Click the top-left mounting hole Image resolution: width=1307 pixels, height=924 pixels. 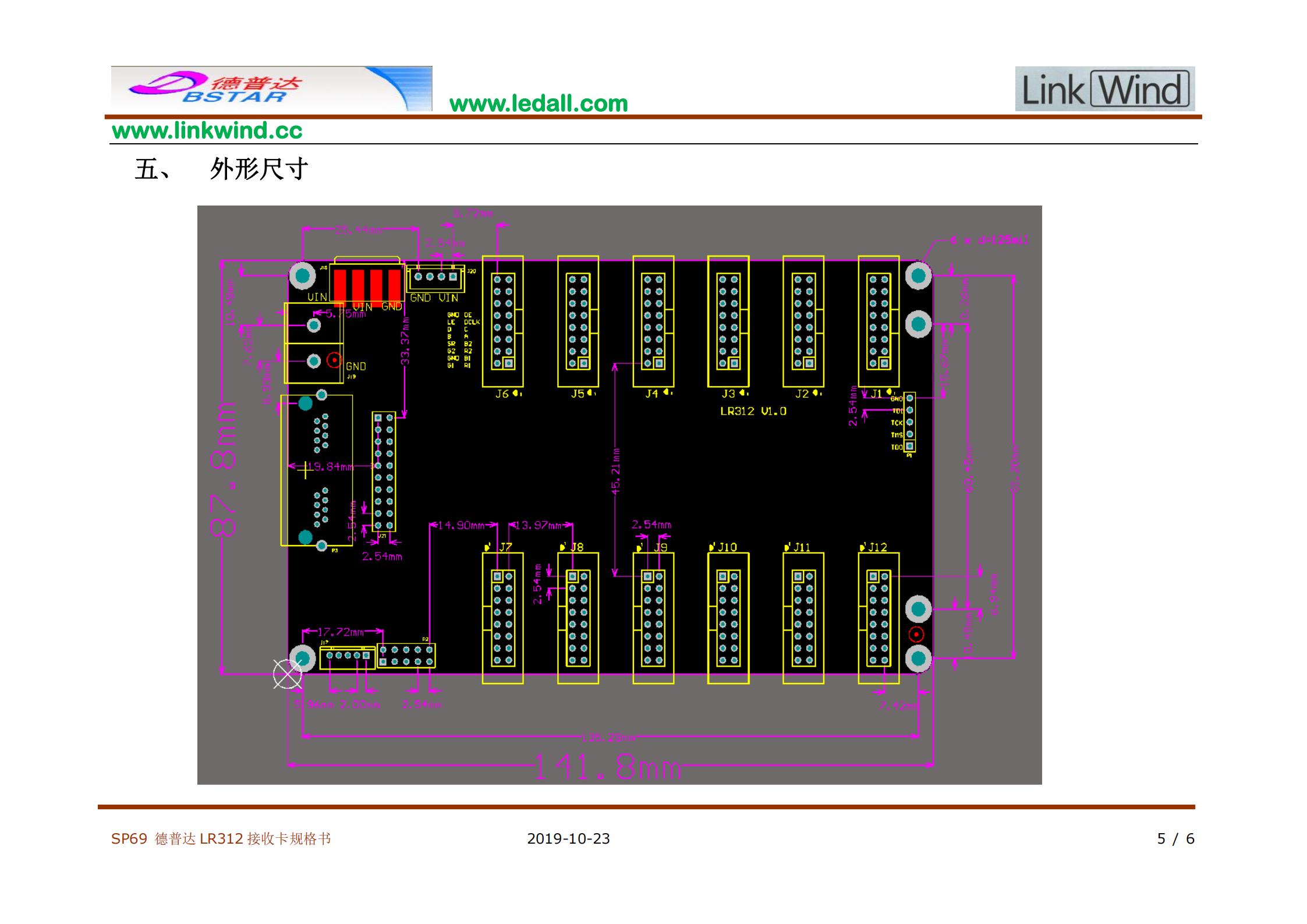coord(303,275)
